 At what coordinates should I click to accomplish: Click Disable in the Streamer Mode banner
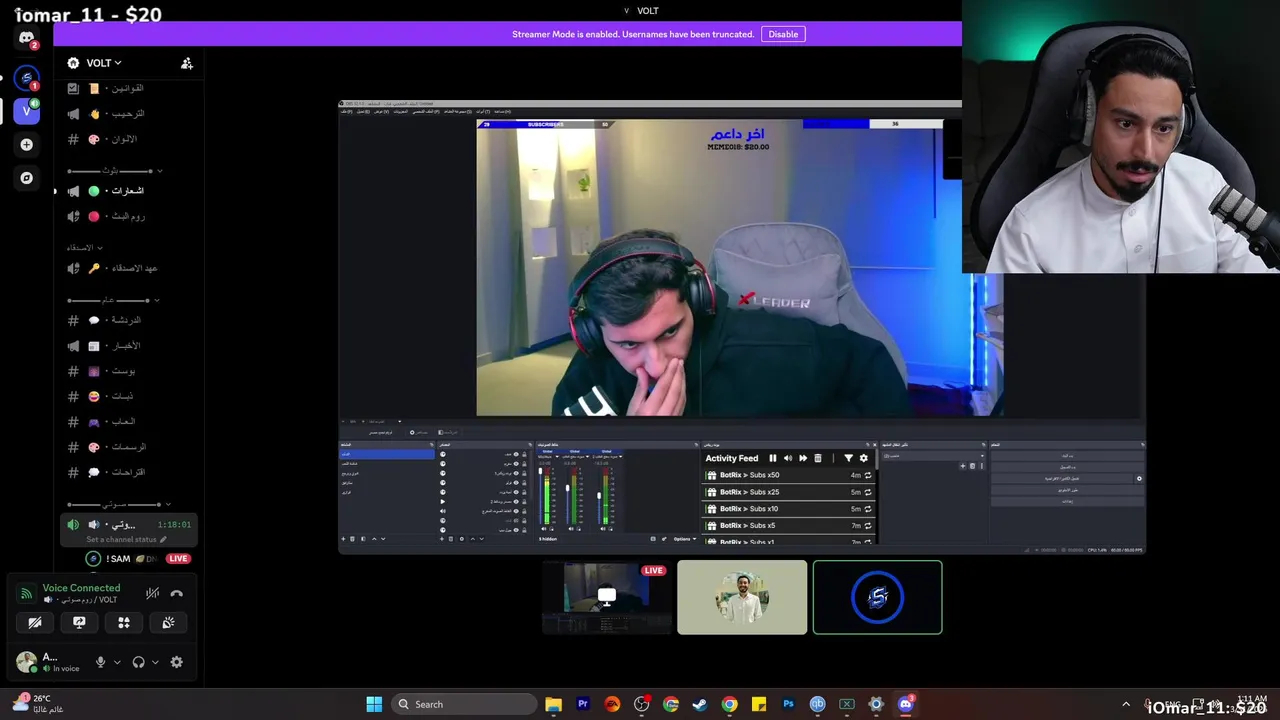pos(783,34)
